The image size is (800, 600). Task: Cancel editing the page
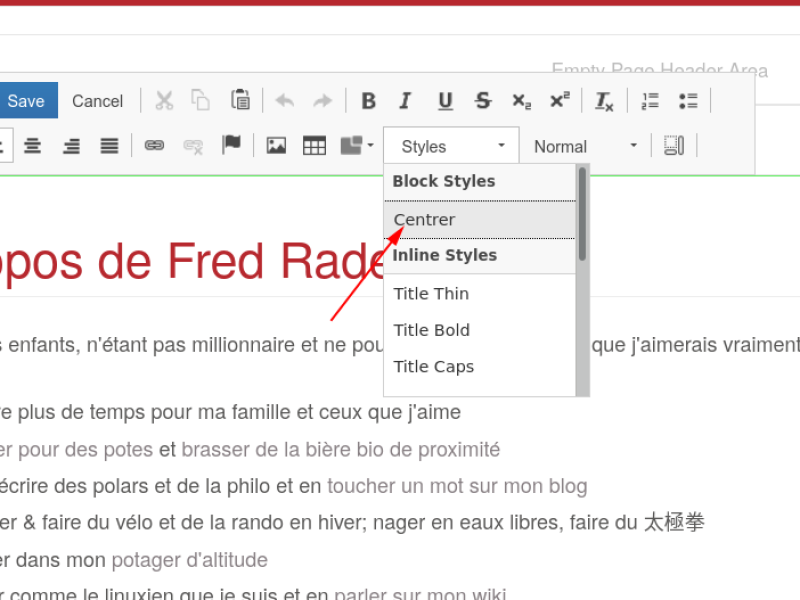point(97,101)
